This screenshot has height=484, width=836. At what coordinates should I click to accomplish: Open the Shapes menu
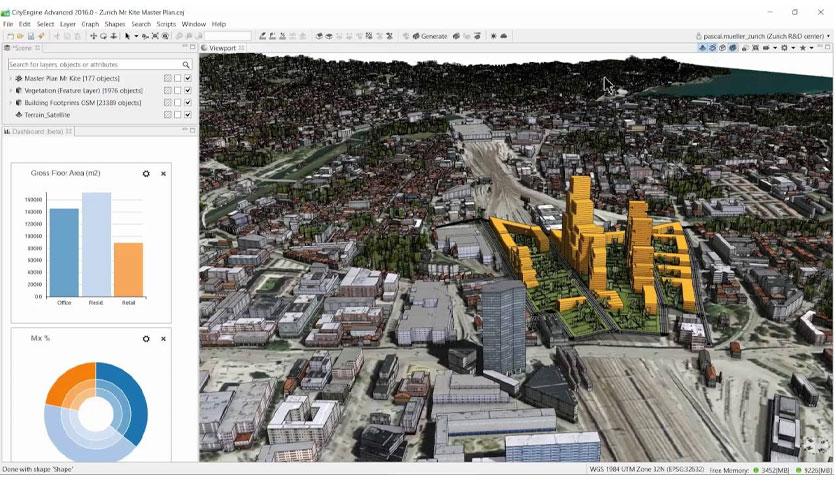coord(115,24)
